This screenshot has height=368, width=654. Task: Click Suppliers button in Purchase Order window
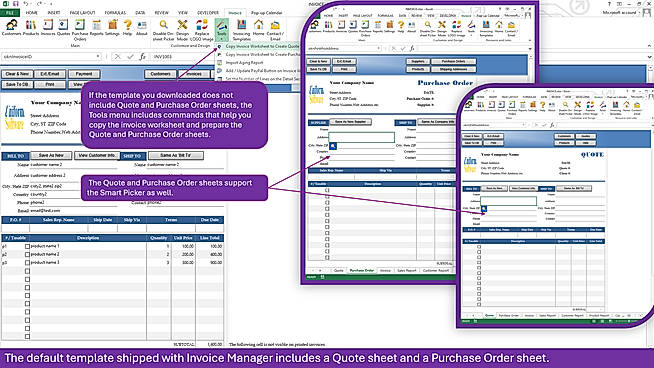click(418, 61)
